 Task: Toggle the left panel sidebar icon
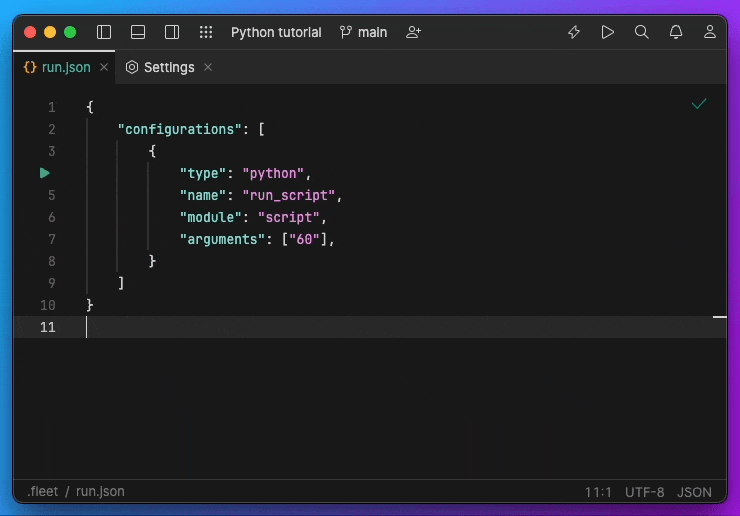click(x=104, y=32)
